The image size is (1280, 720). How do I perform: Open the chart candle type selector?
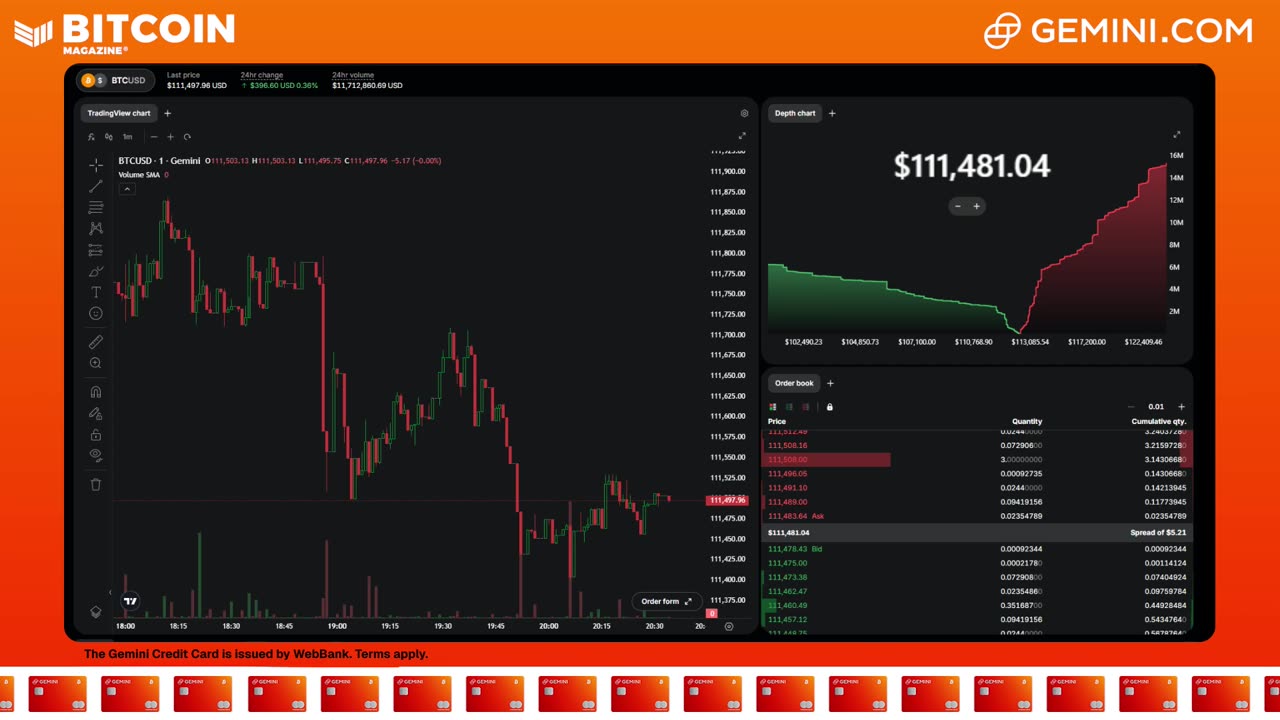(109, 137)
